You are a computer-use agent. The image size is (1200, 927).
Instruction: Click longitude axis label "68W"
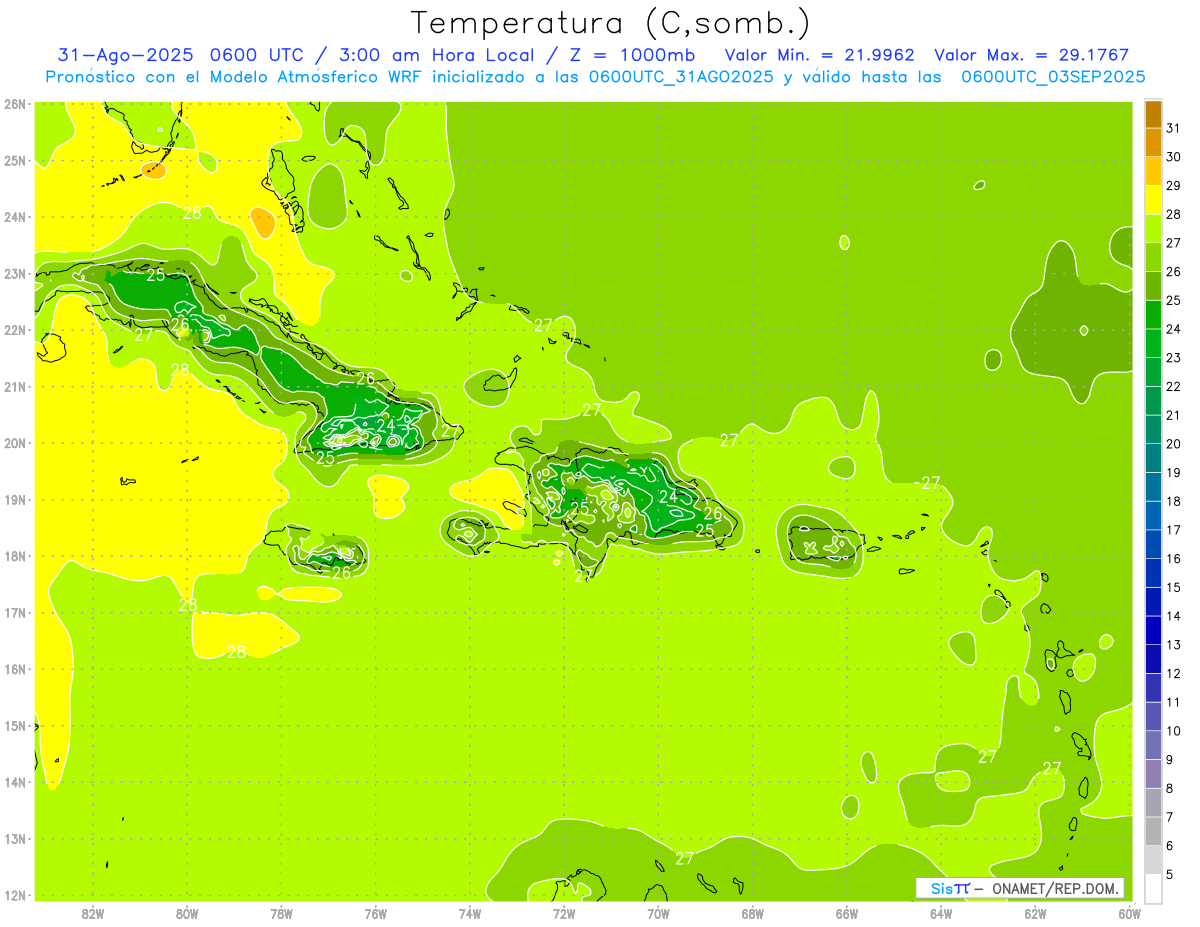point(752,912)
